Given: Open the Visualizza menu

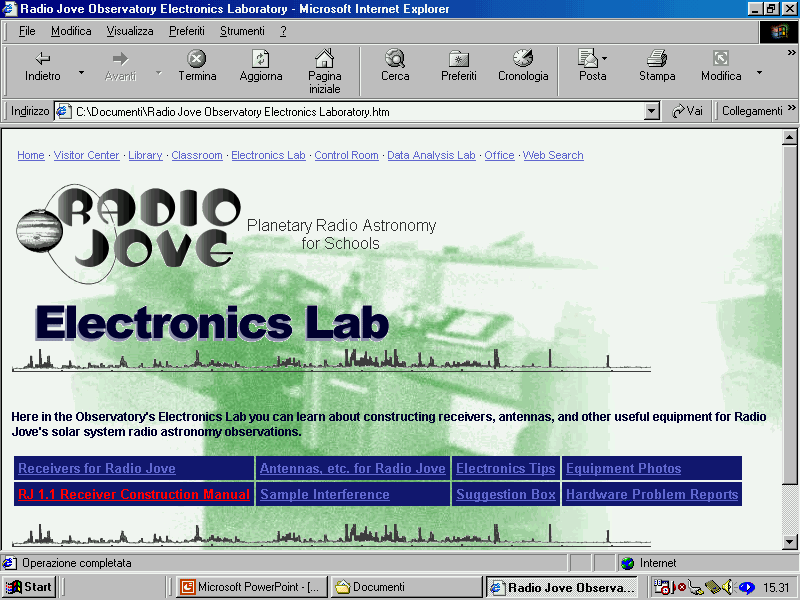Looking at the screenshot, I should click(130, 31).
